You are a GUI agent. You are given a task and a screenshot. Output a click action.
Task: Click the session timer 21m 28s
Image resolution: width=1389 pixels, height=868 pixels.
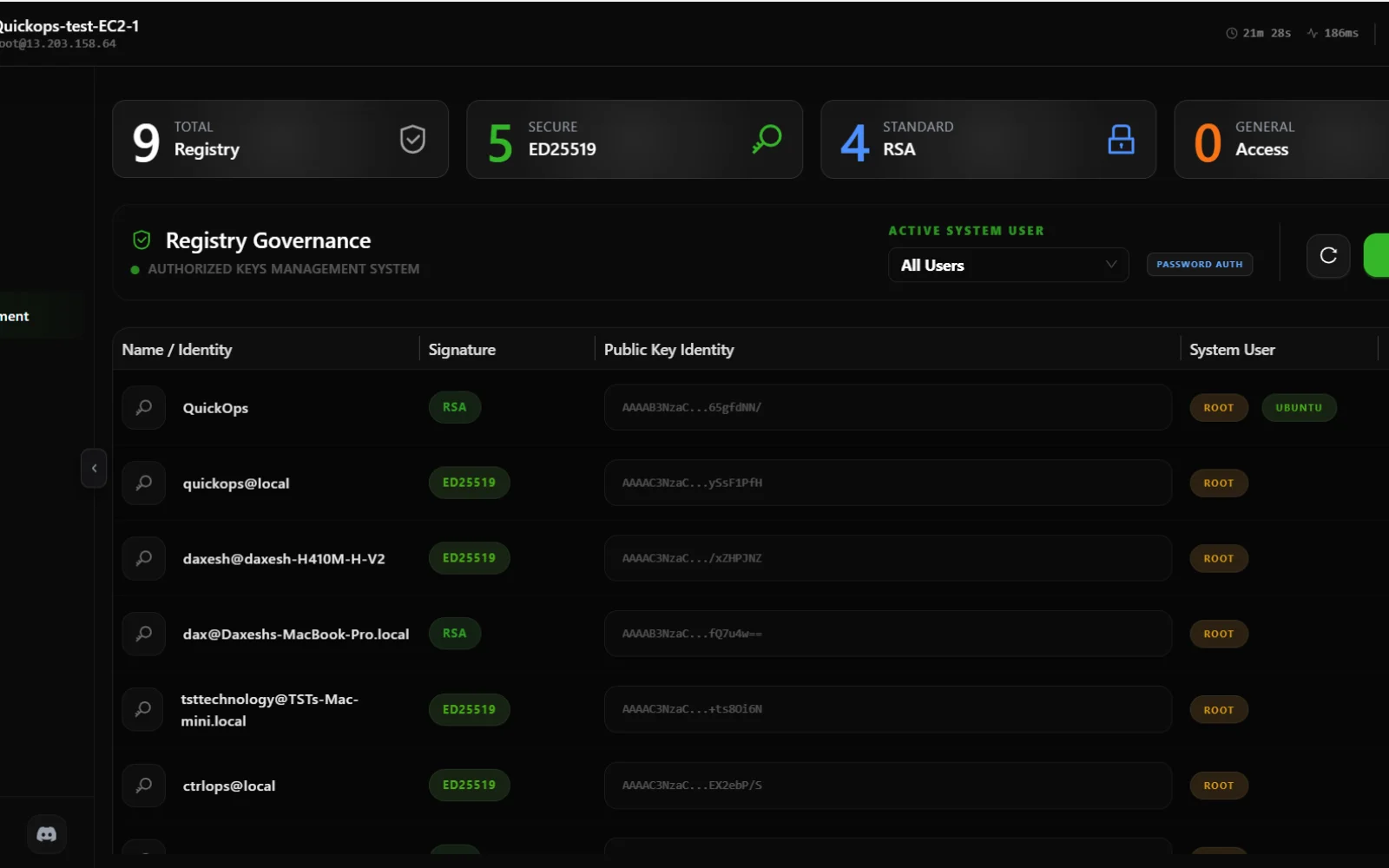(1267, 33)
